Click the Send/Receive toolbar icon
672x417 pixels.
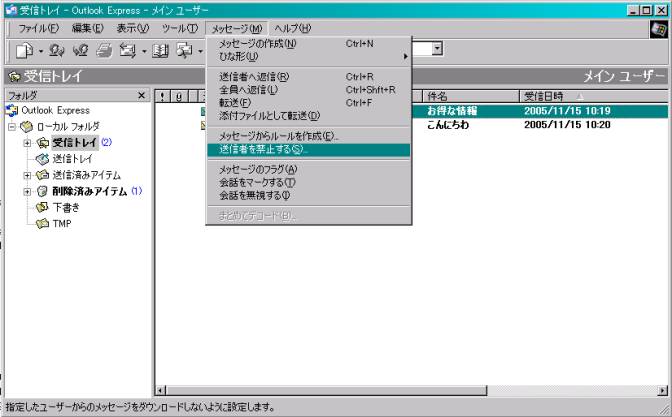click(x=128, y=51)
